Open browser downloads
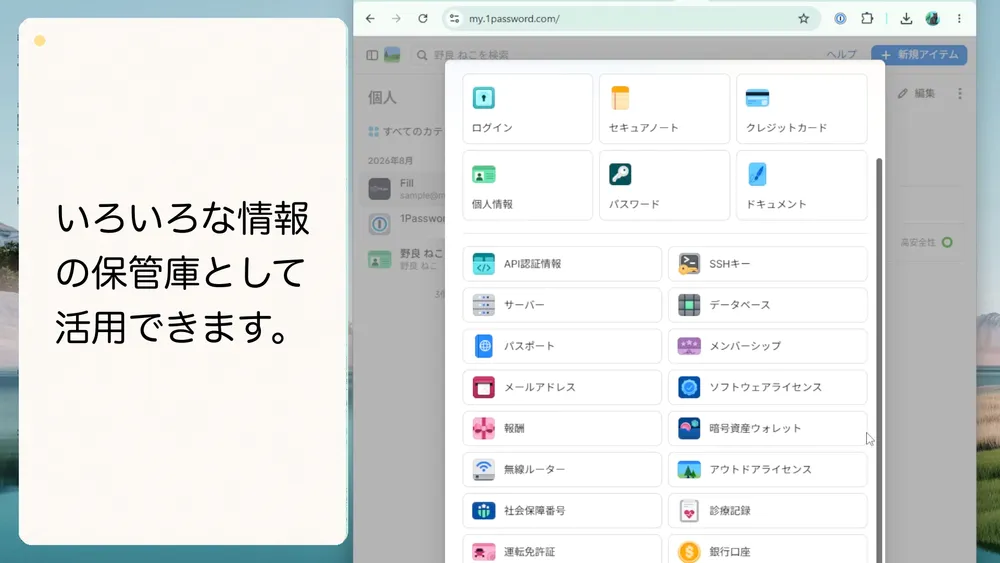This screenshot has height=563, width=1000. (x=906, y=18)
